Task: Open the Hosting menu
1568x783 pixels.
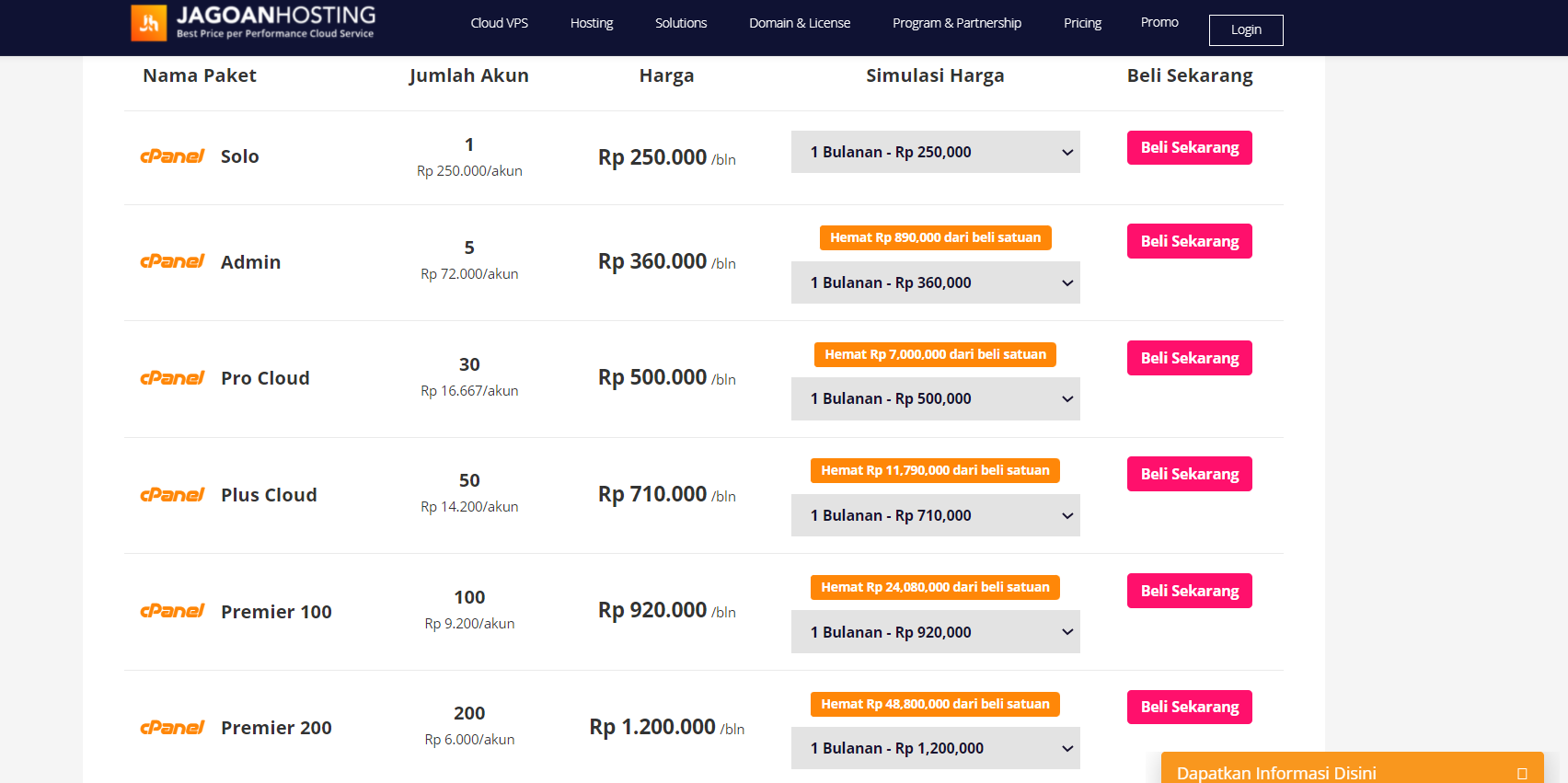Action: (592, 23)
